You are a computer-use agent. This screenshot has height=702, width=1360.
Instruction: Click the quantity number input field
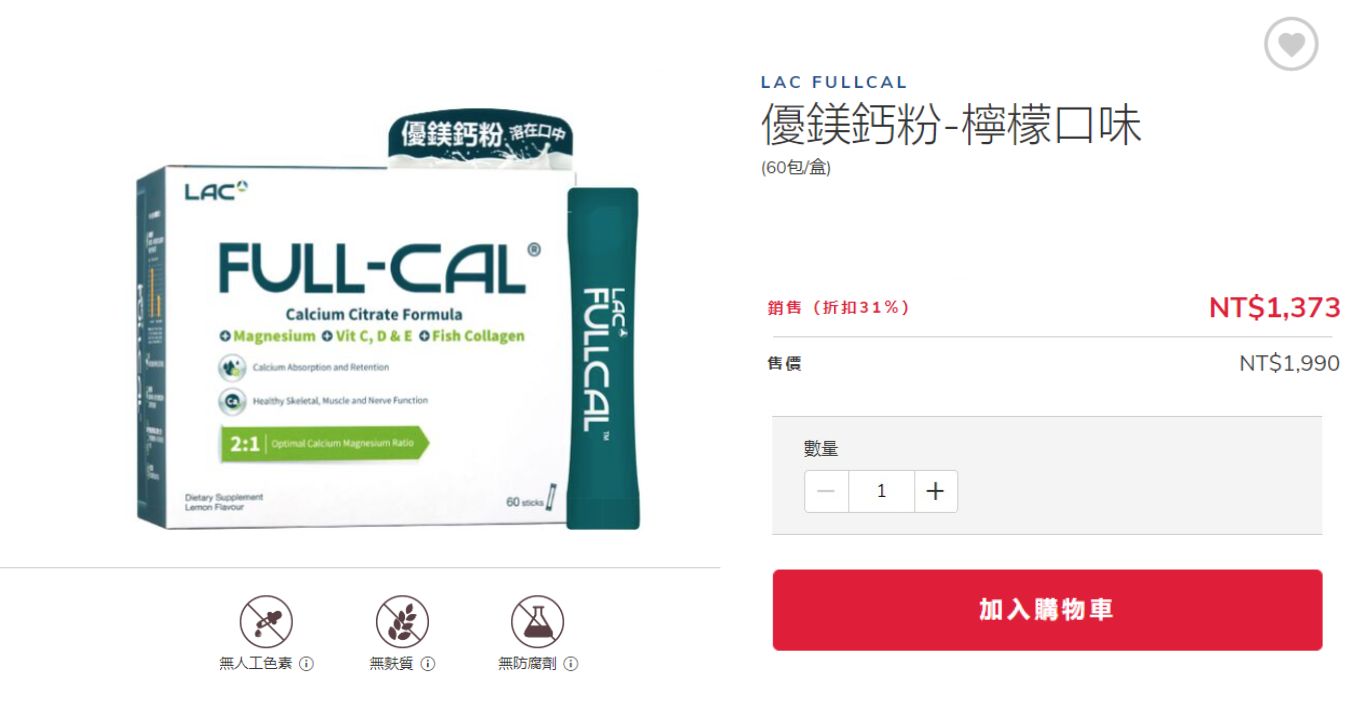point(881,491)
